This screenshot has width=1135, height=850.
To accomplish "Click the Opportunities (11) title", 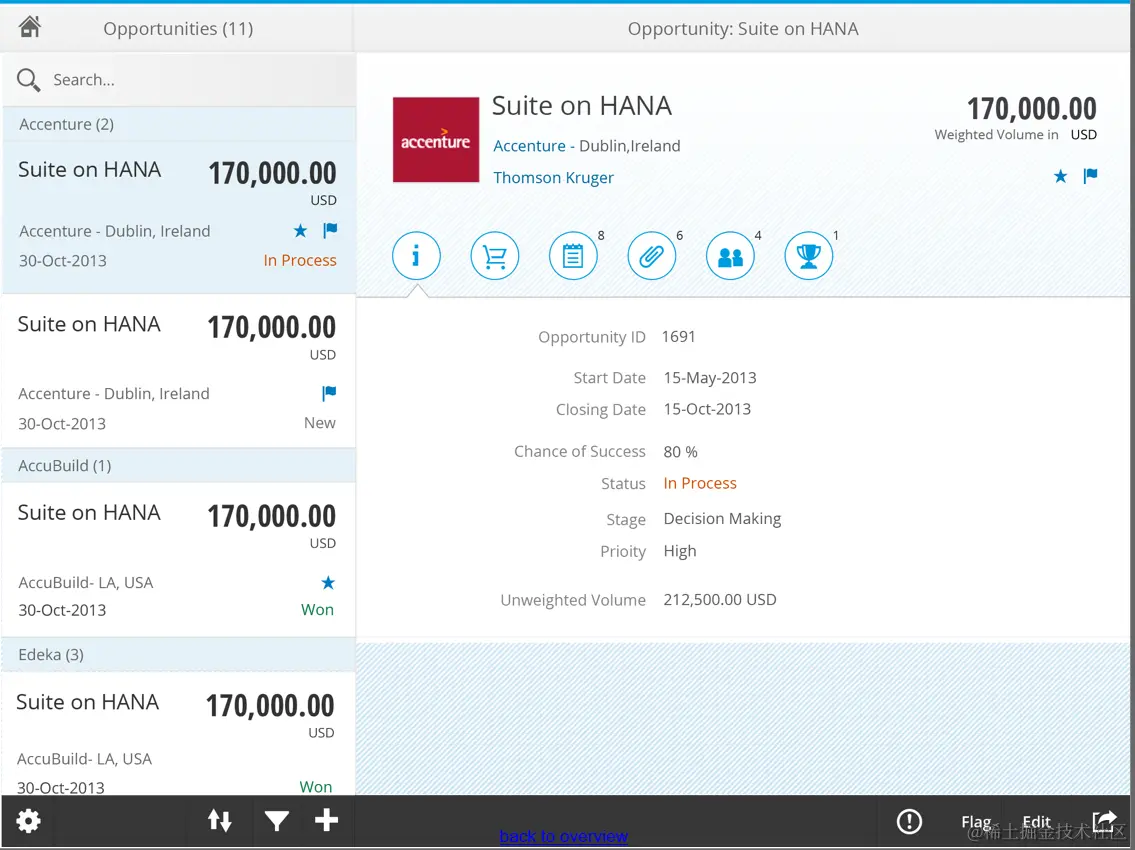I will [x=178, y=28].
